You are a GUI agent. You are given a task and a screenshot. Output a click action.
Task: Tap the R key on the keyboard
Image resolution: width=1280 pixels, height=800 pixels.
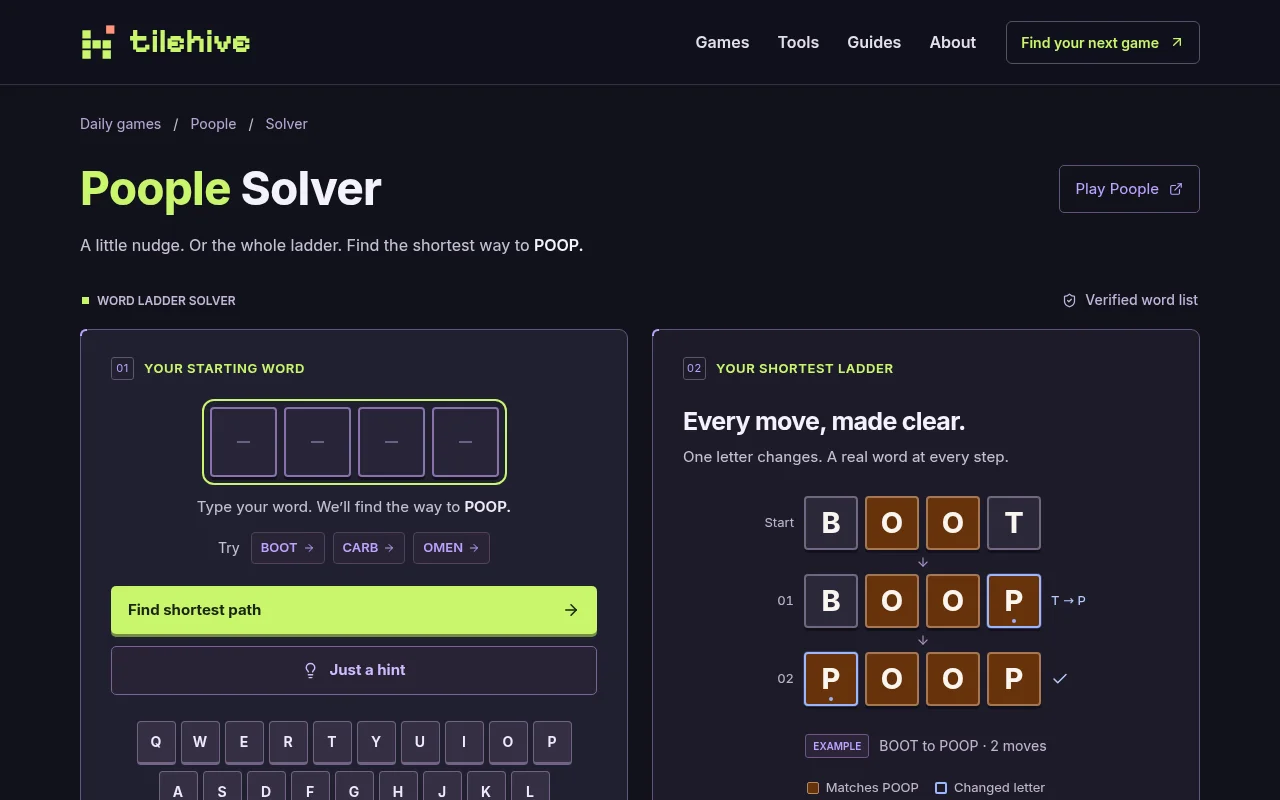[x=288, y=742]
